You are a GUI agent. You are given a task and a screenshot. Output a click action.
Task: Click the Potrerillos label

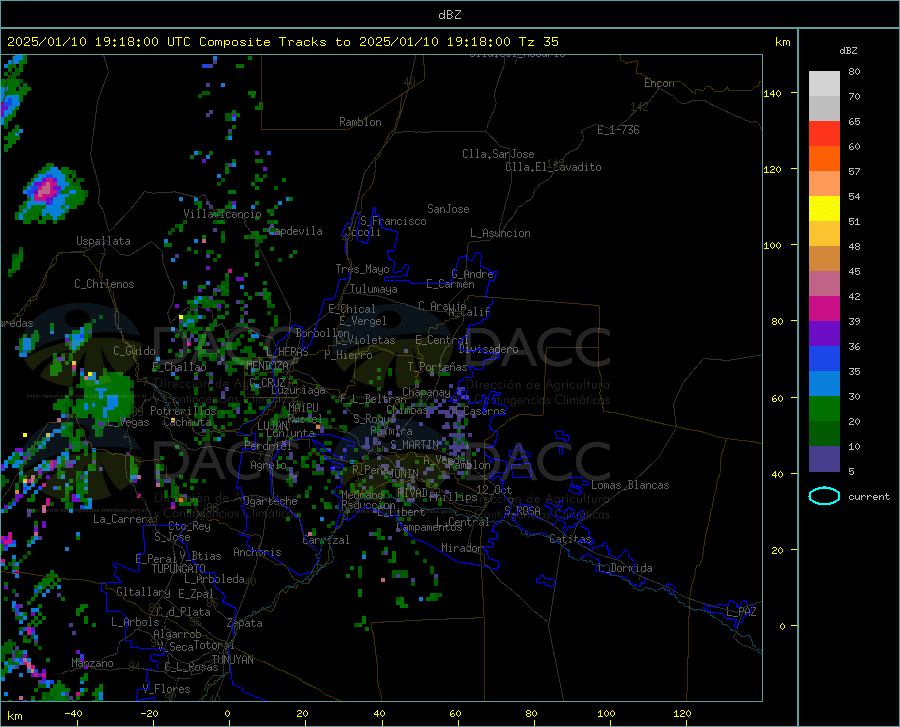[x=183, y=411]
